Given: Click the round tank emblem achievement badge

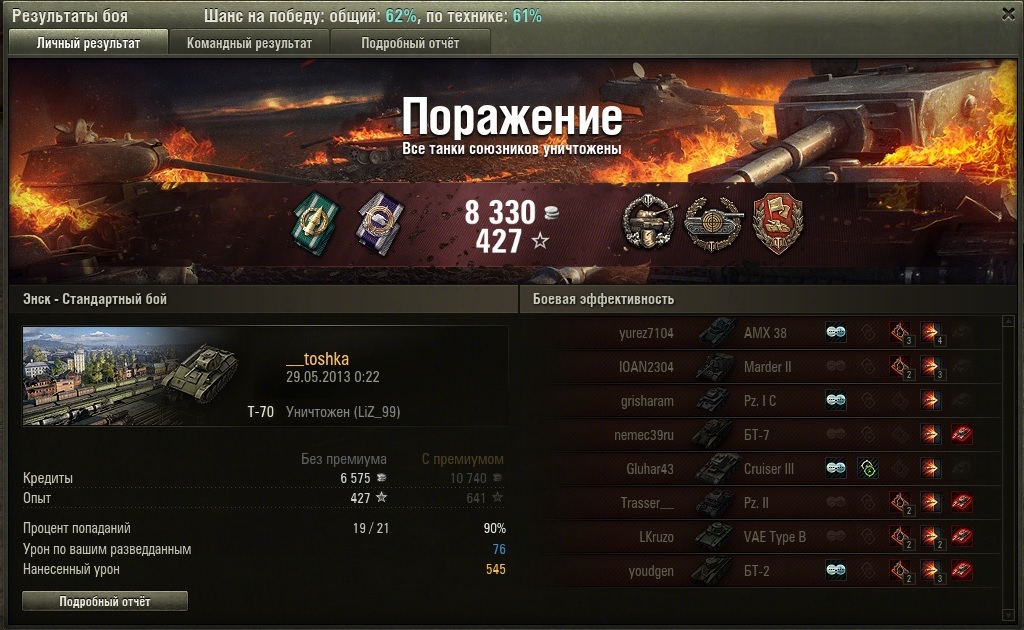Looking at the screenshot, I should coord(648,223).
